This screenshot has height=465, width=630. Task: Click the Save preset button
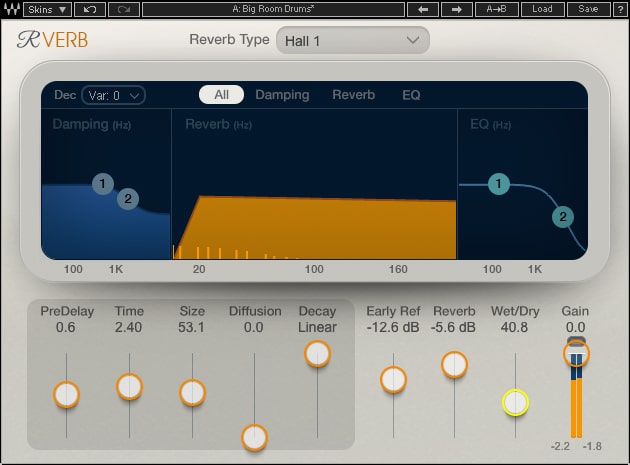pos(588,9)
